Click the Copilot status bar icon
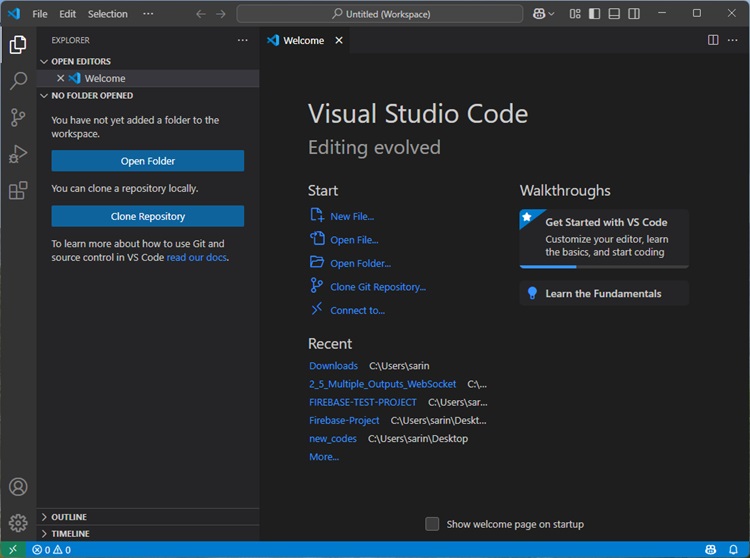750x558 pixels. point(711,550)
